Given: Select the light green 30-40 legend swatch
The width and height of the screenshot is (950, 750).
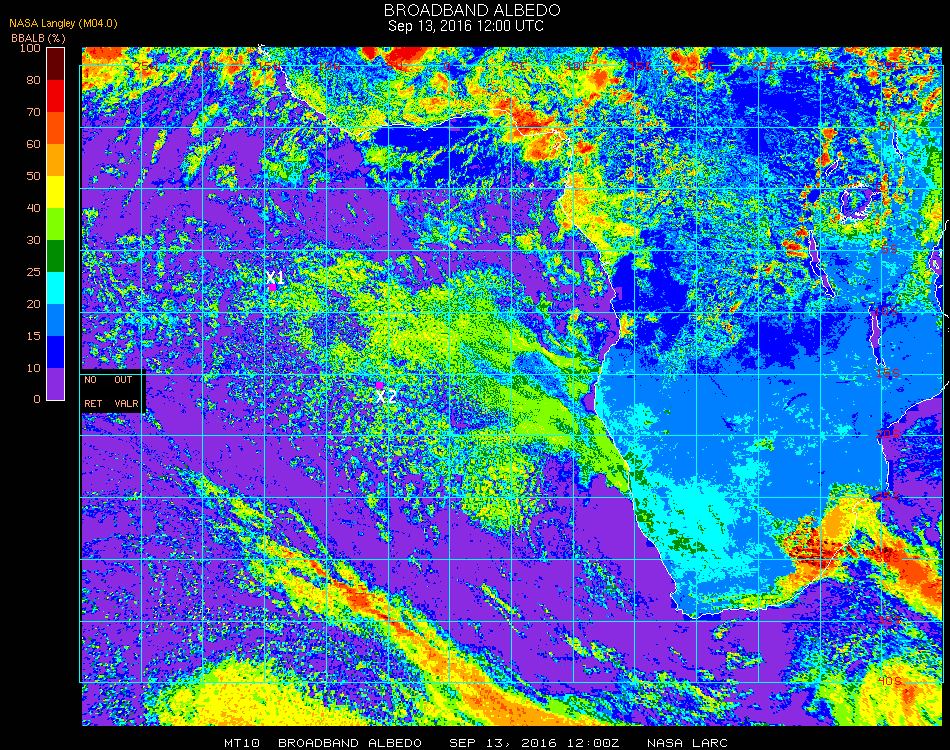Looking at the screenshot, I should [55, 224].
